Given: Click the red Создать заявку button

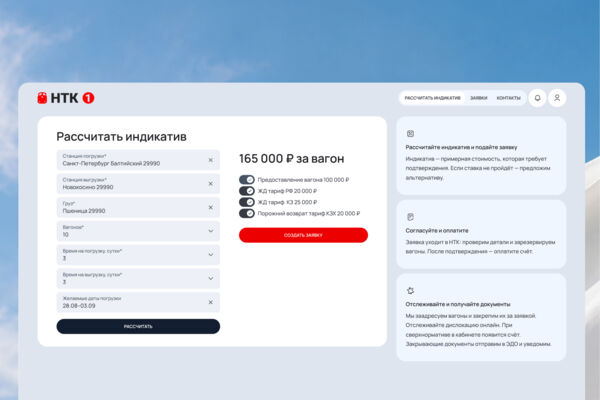Looking at the screenshot, I should [303, 235].
